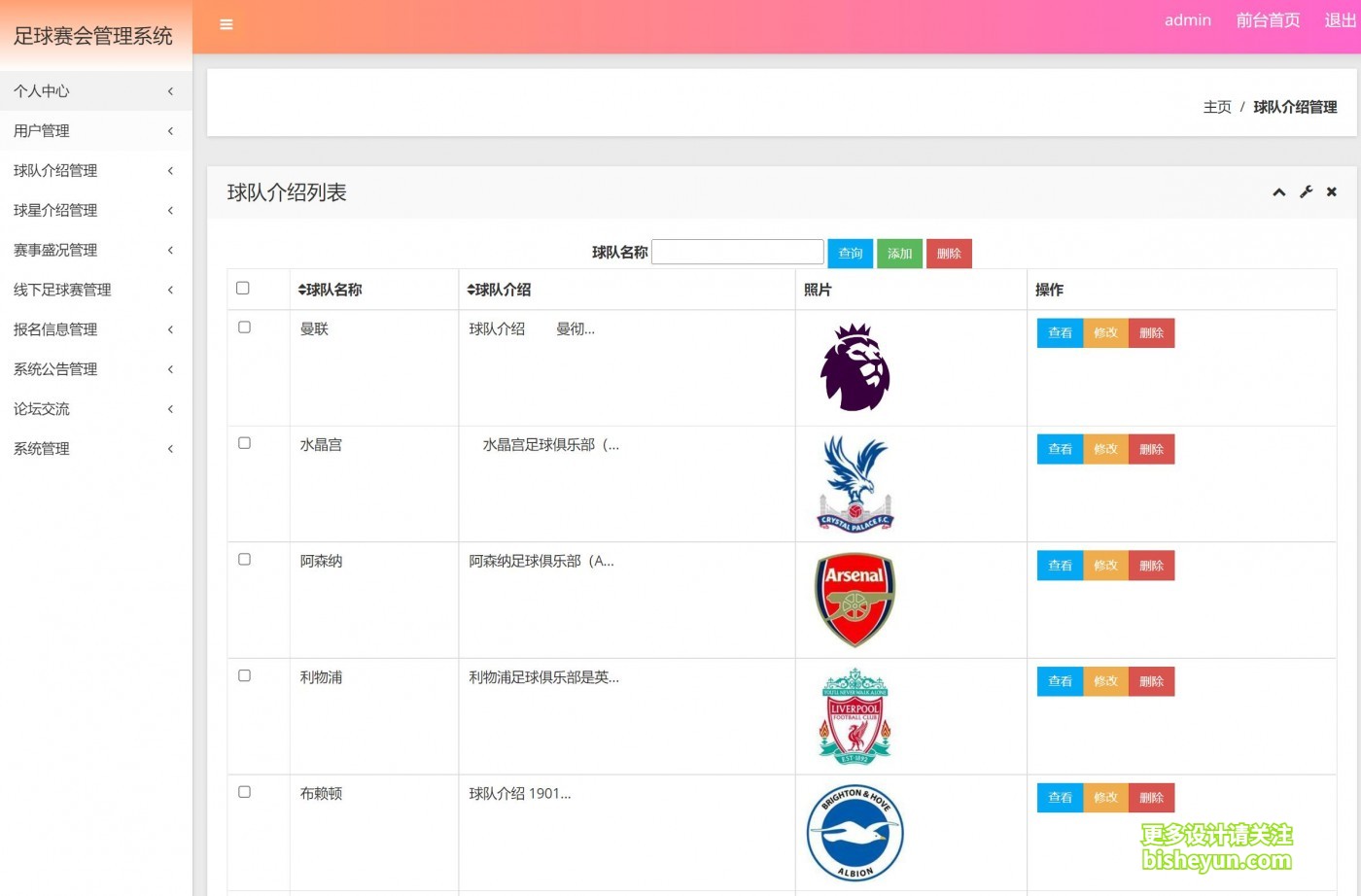Expand the 线下足球赛管理 sidebar menu

95,290
